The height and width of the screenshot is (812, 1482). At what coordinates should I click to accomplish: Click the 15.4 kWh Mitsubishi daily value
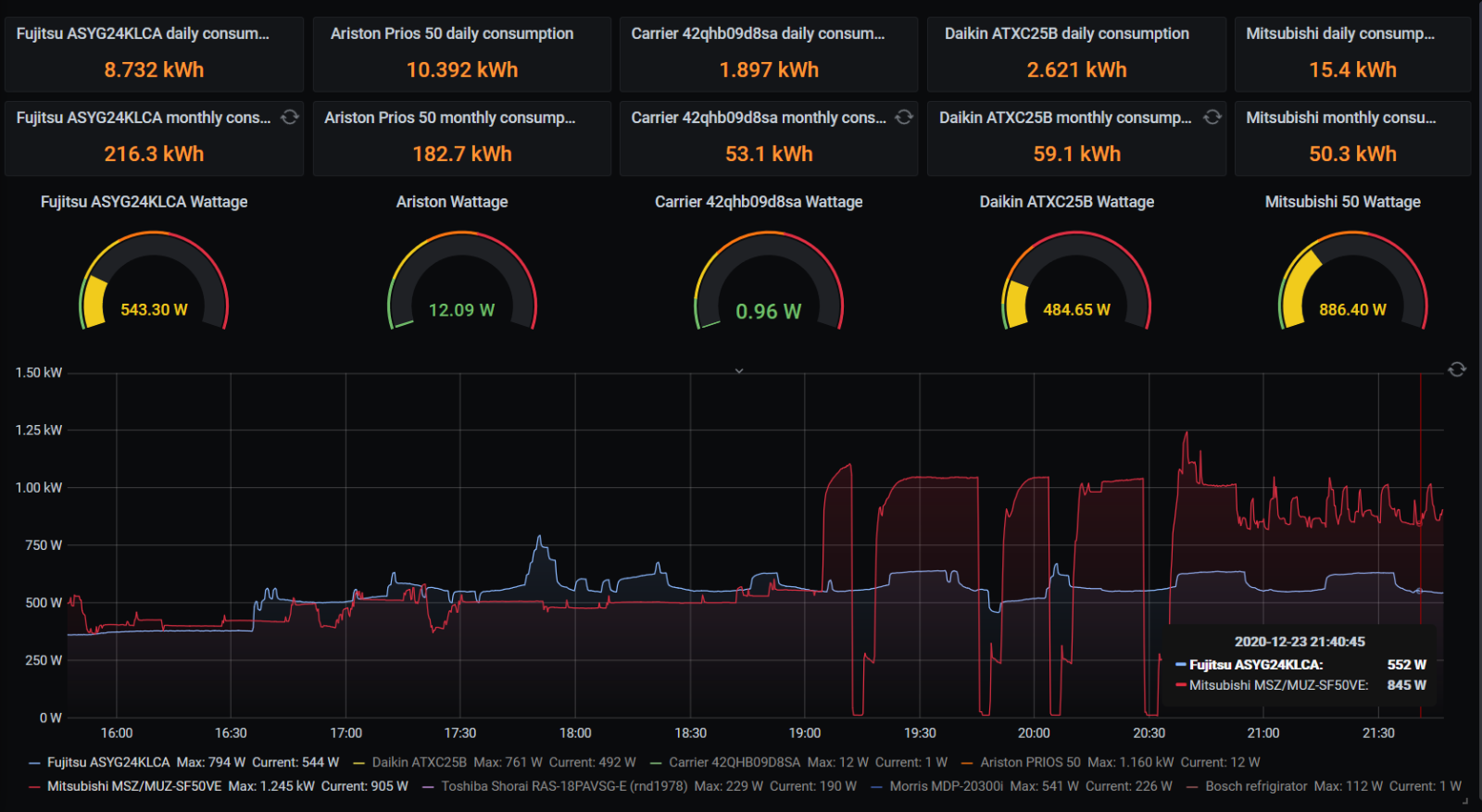coord(1353,69)
